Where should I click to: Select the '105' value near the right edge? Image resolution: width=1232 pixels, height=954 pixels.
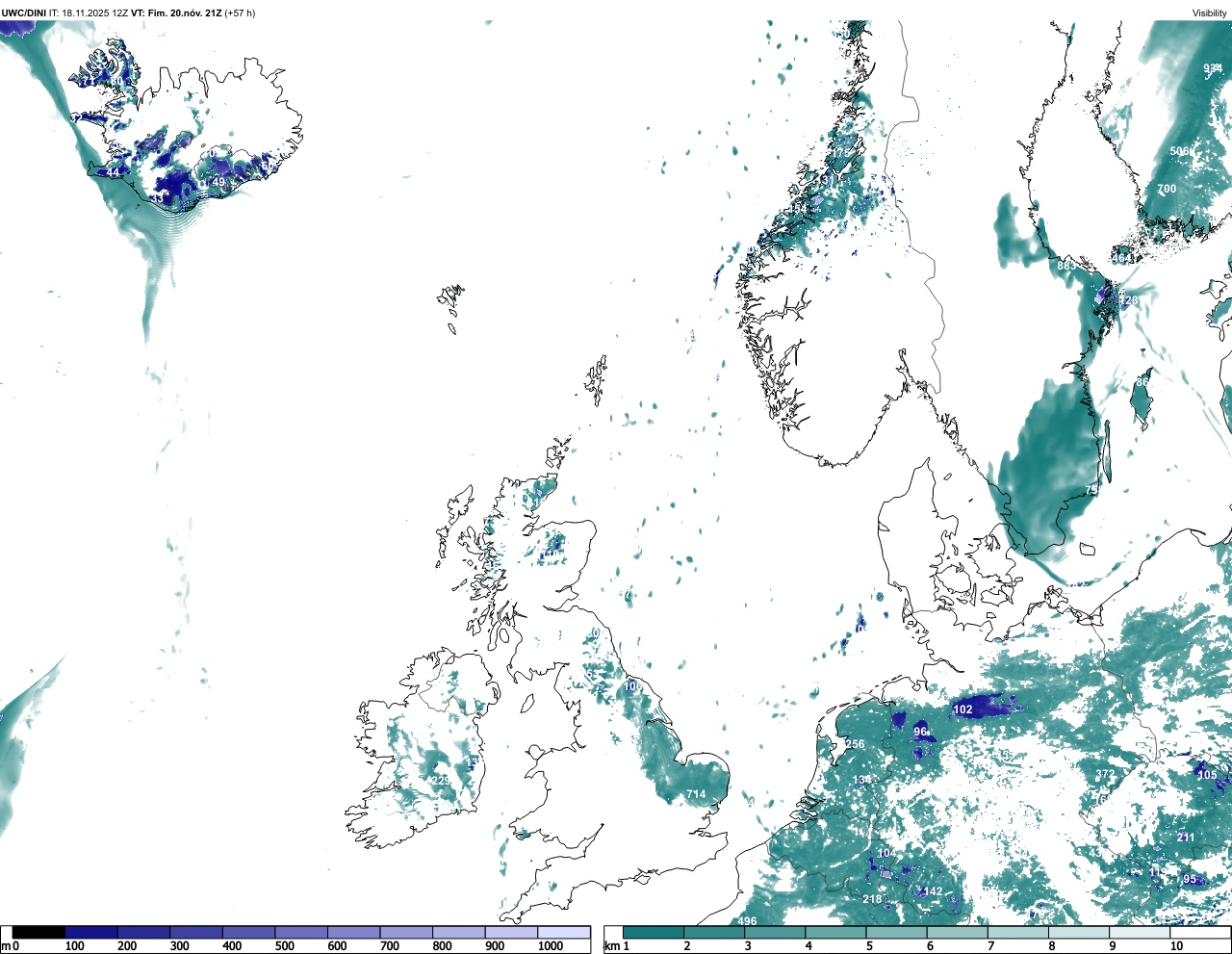coord(1207,775)
